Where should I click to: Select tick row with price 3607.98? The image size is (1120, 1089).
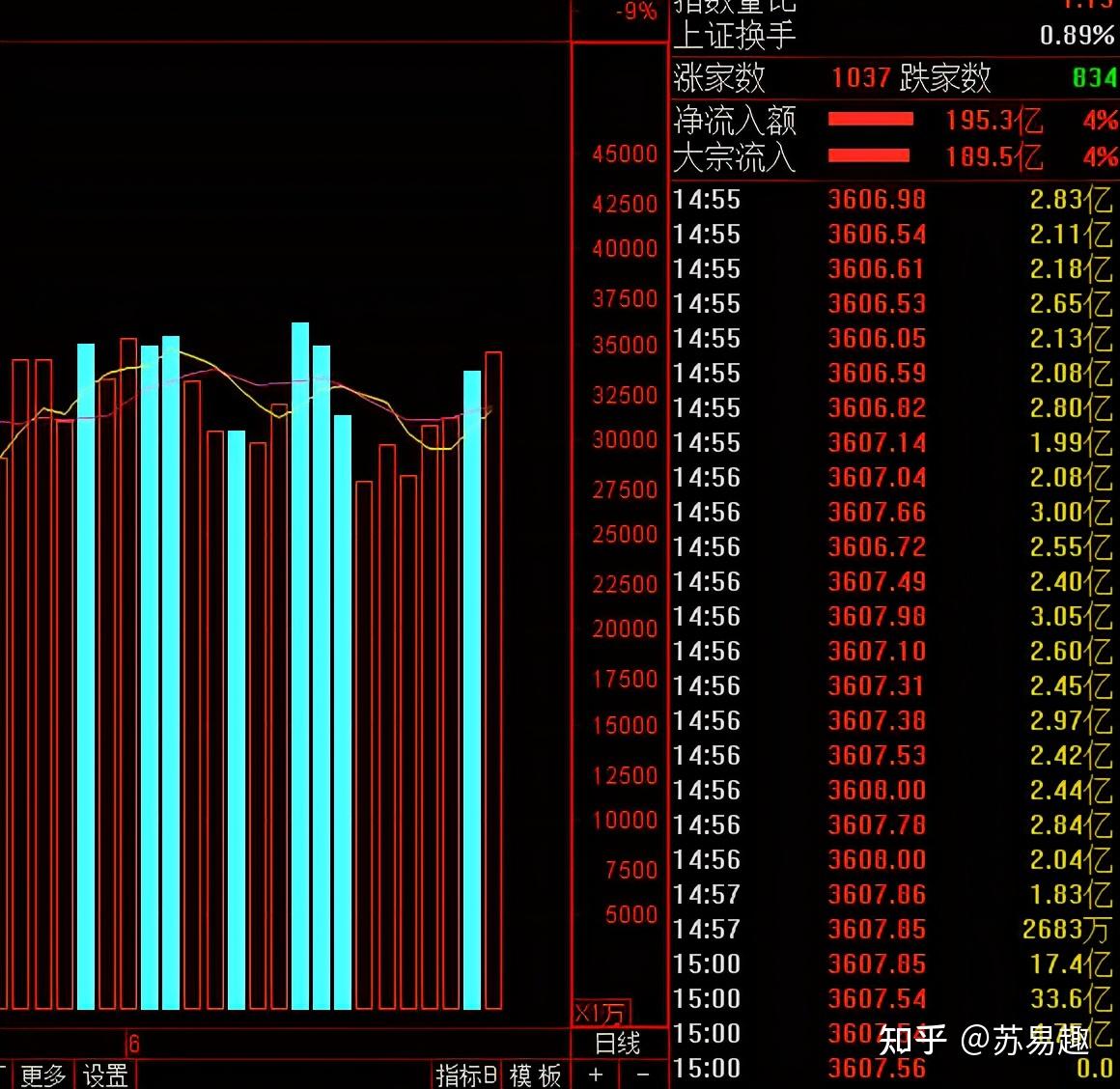[x=894, y=616]
